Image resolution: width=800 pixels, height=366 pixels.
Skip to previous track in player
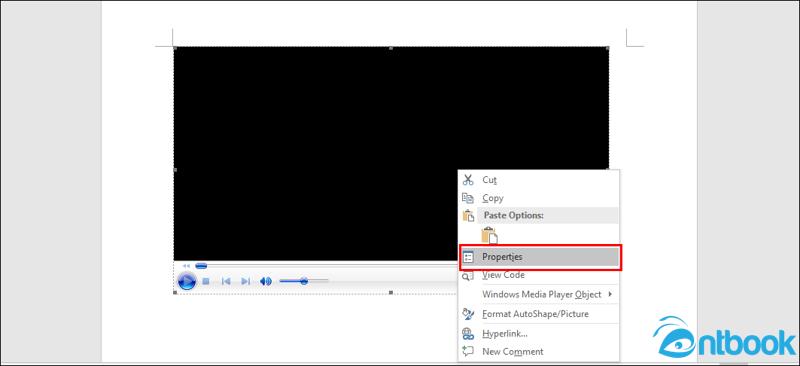[x=226, y=281]
